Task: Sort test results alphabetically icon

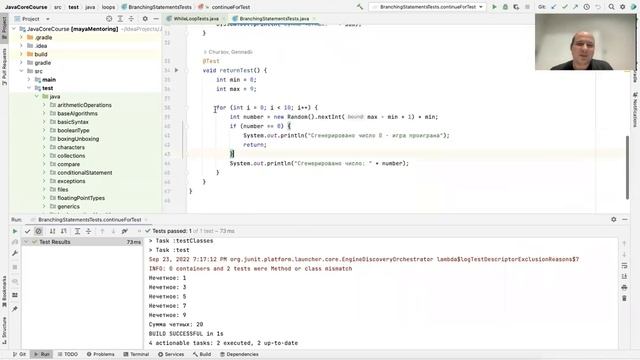Action: pyautogui.click(x=52, y=231)
